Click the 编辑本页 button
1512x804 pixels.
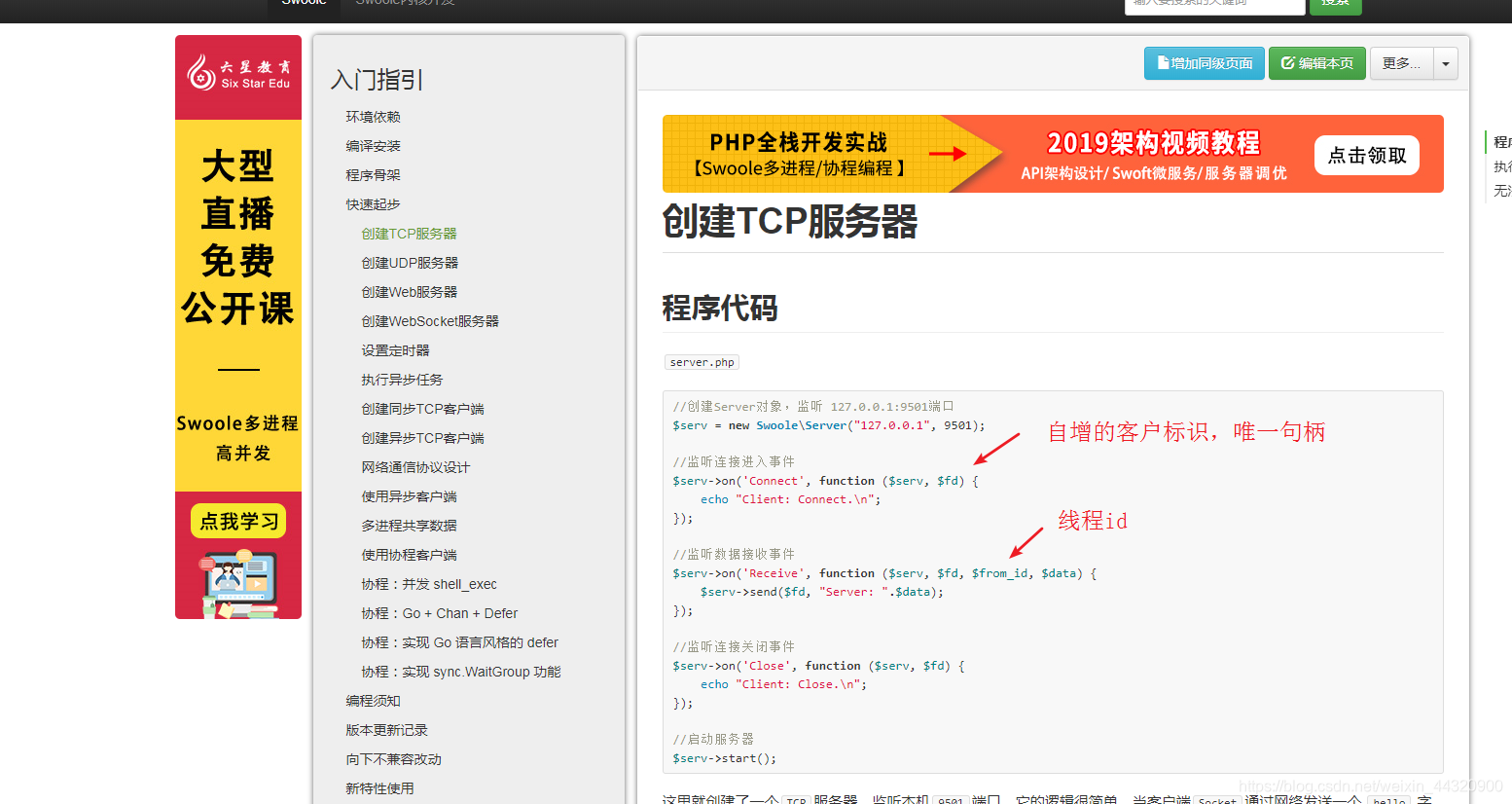click(1317, 63)
